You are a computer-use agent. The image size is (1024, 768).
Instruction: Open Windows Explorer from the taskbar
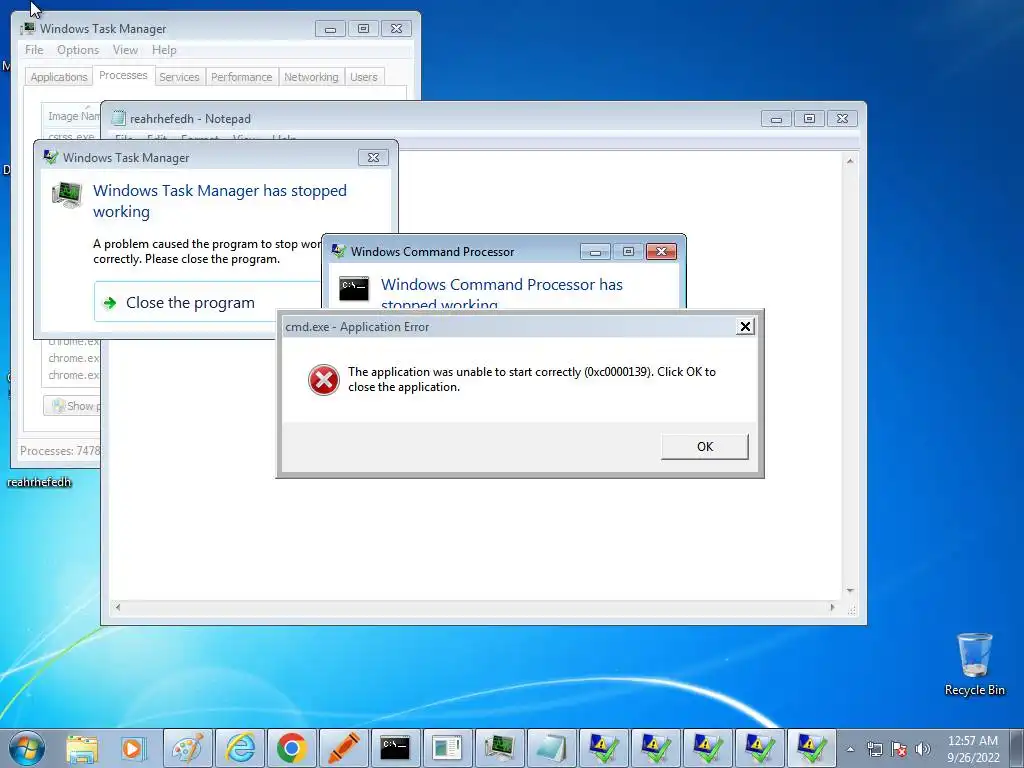click(x=82, y=748)
